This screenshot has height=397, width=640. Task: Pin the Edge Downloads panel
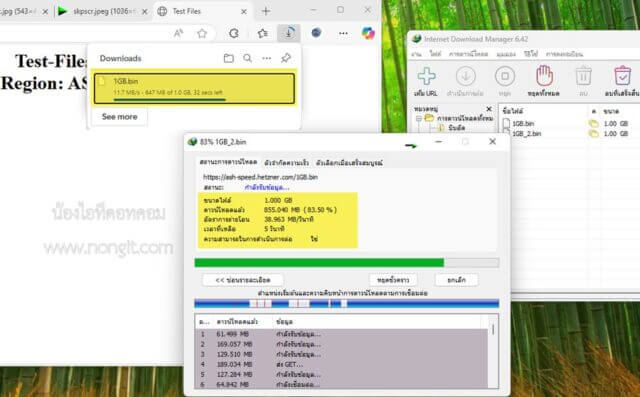point(286,58)
